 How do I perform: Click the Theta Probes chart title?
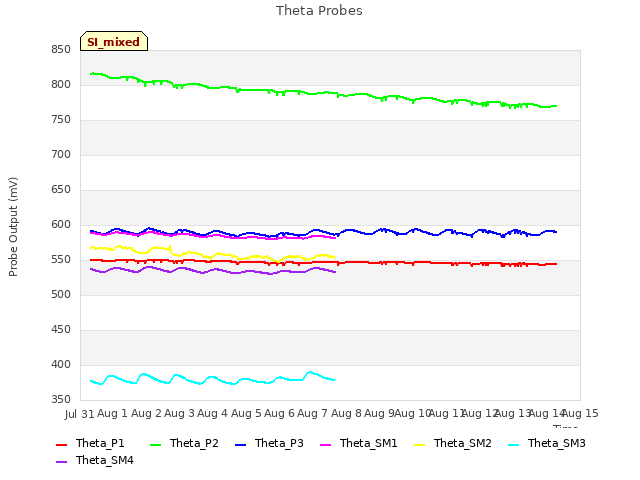(319, 11)
